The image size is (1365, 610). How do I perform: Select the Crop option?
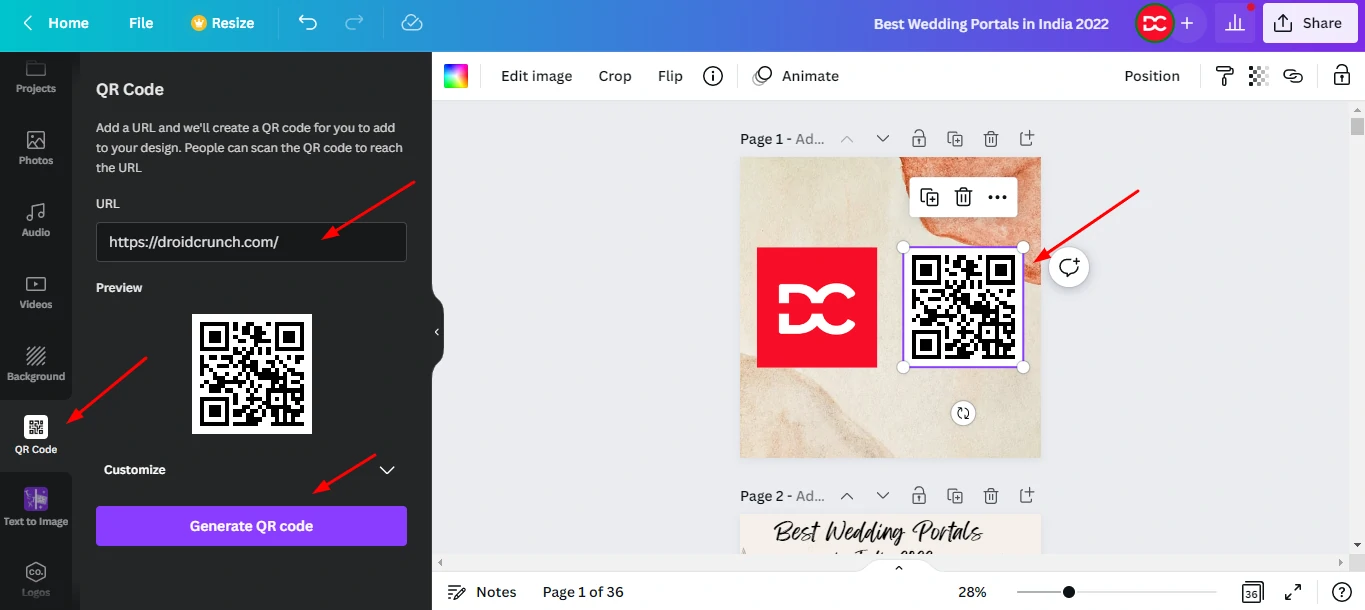(x=615, y=76)
